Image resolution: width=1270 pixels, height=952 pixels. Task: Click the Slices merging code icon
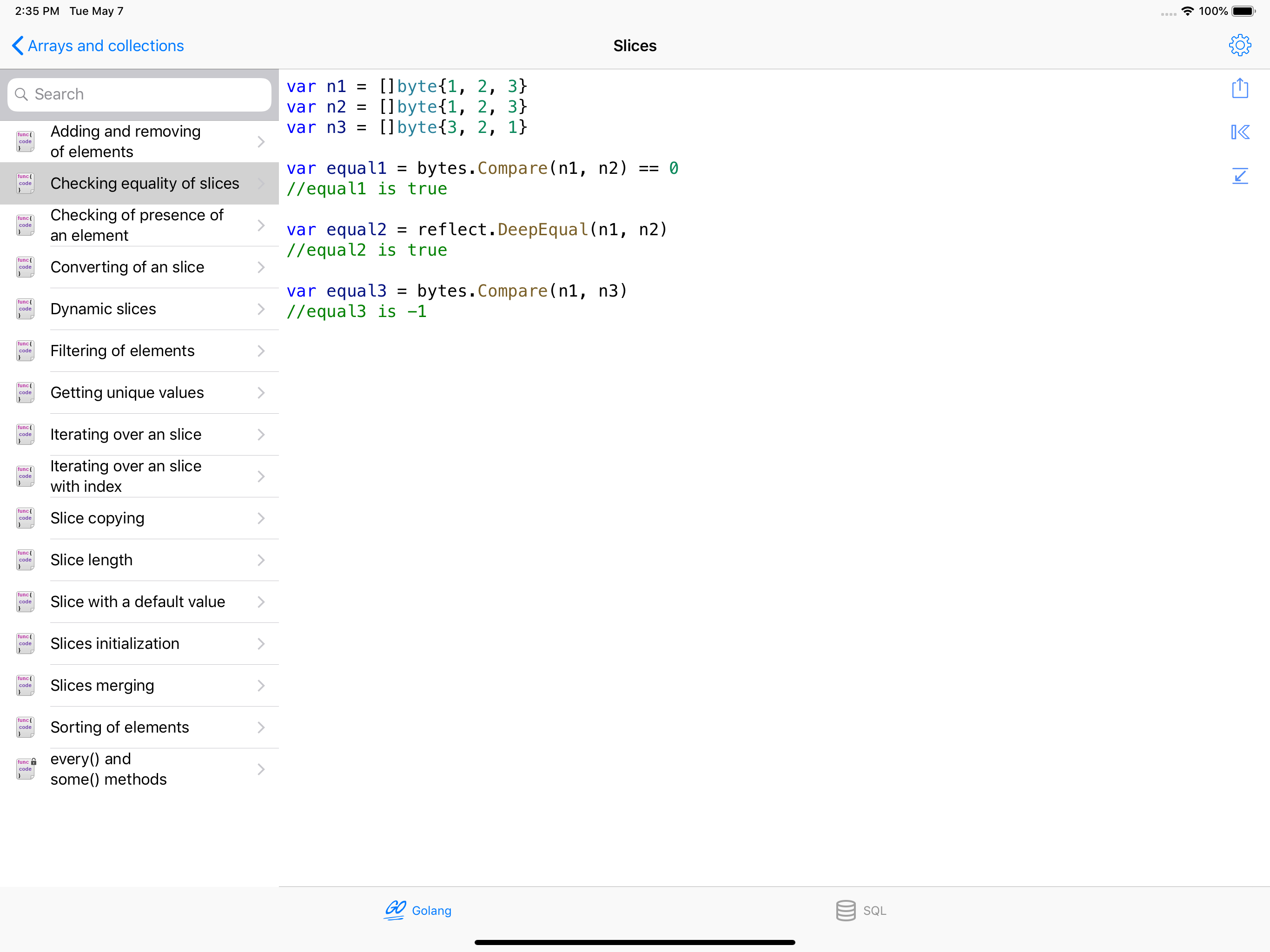click(x=25, y=685)
